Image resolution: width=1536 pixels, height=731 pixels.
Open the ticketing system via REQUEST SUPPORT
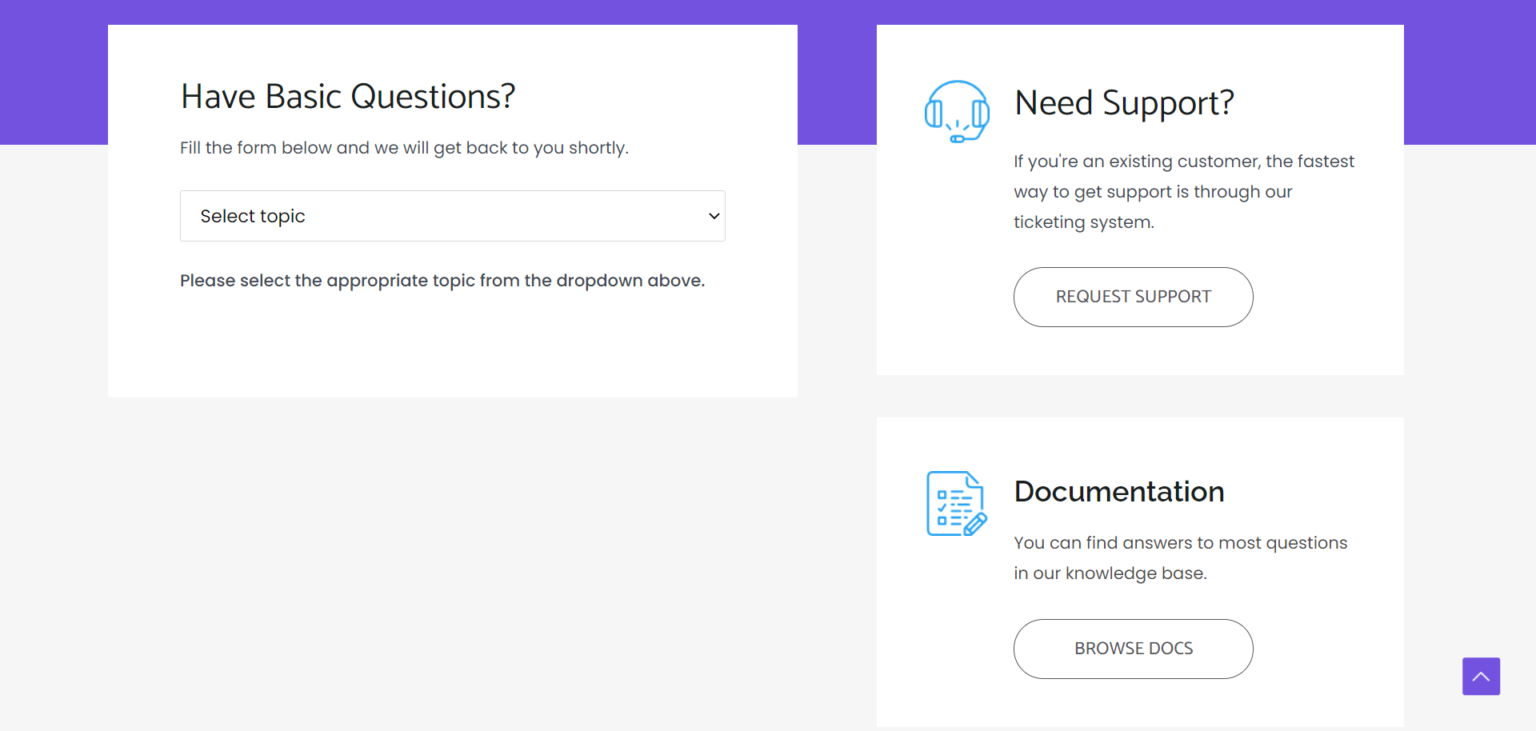(x=1132, y=297)
